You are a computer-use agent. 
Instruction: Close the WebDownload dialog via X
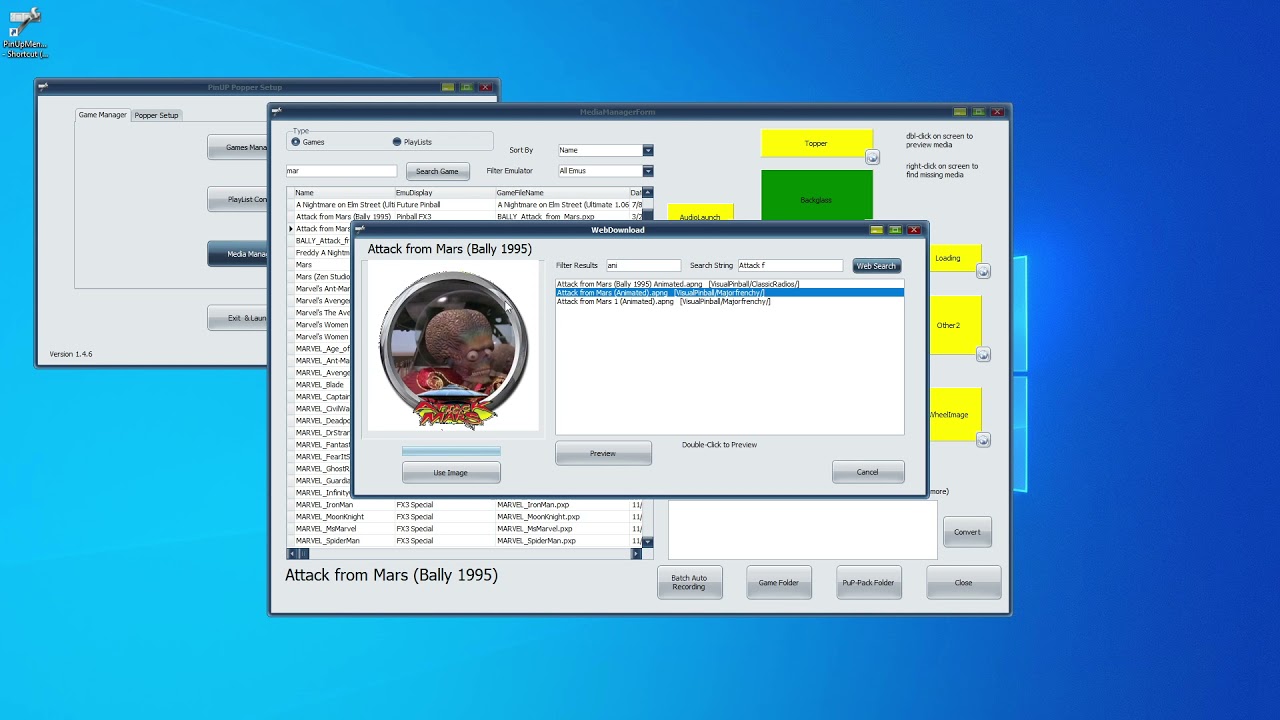tap(913, 230)
